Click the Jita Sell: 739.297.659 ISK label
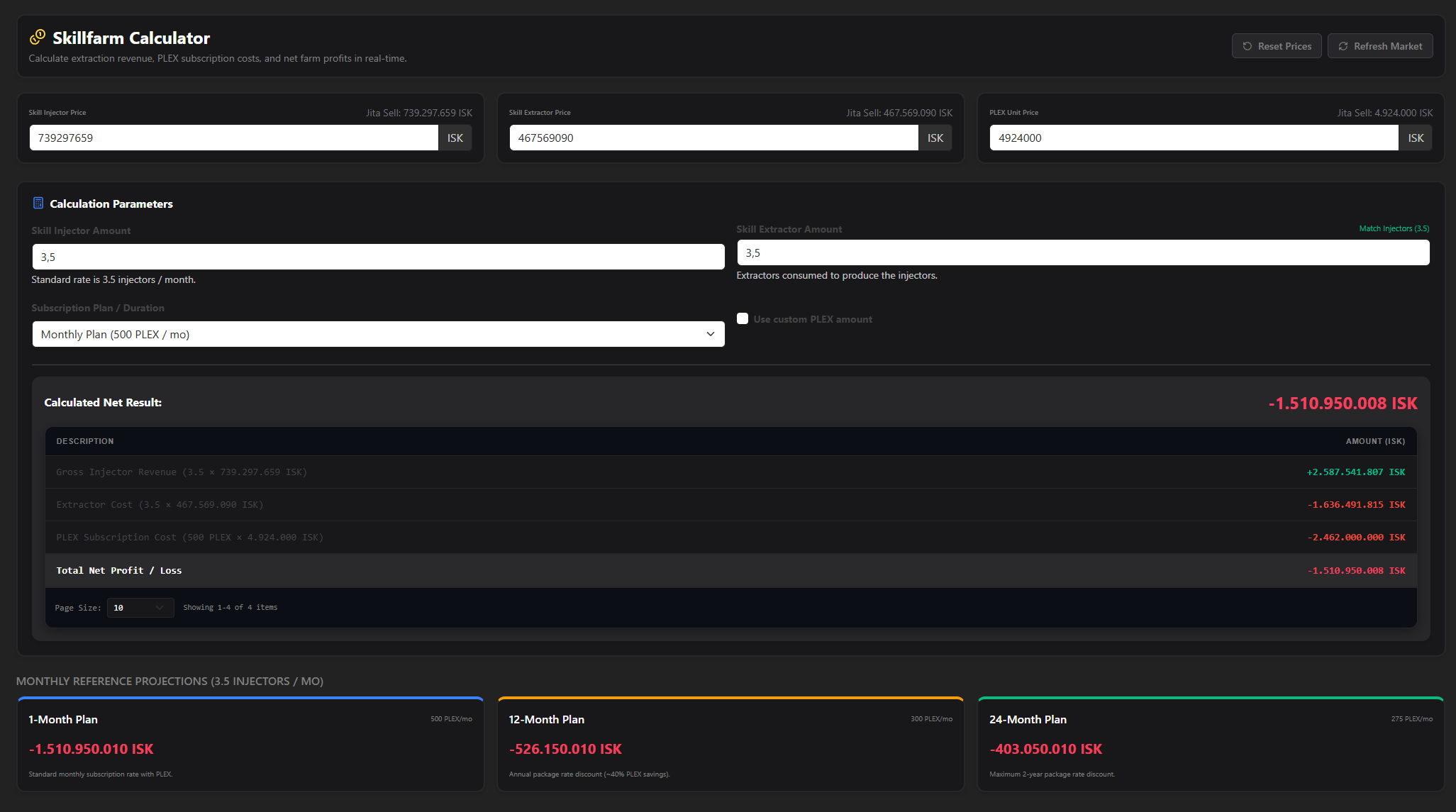Viewport: 1456px width, 812px height. 419,113
